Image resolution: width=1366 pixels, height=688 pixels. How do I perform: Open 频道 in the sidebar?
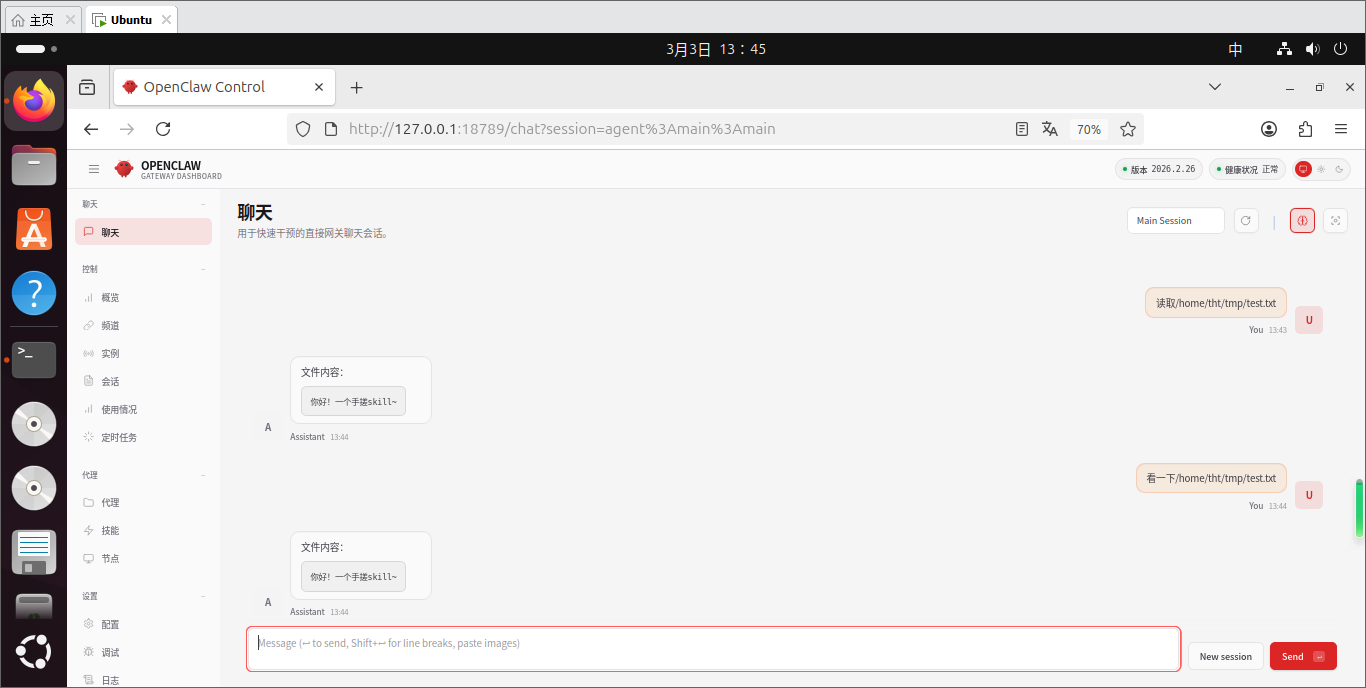(x=110, y=326)
